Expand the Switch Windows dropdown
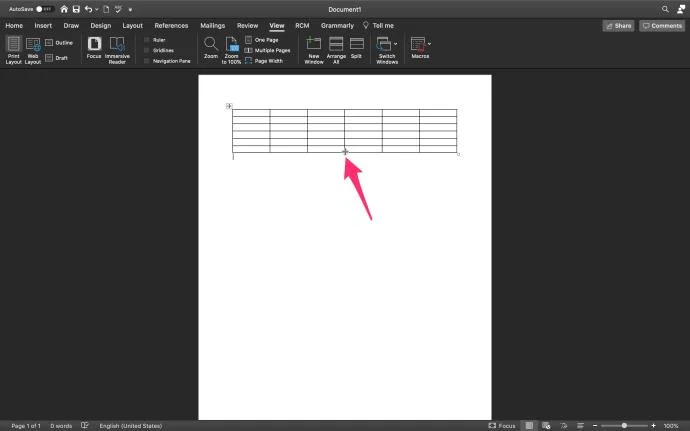The image size is (690, 431). pos(396,44)
